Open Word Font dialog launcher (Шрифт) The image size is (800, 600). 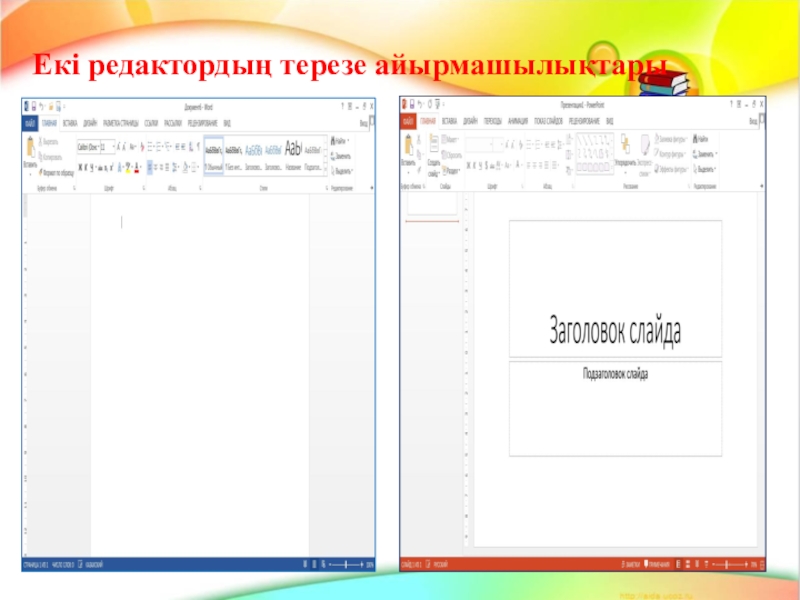144,188
